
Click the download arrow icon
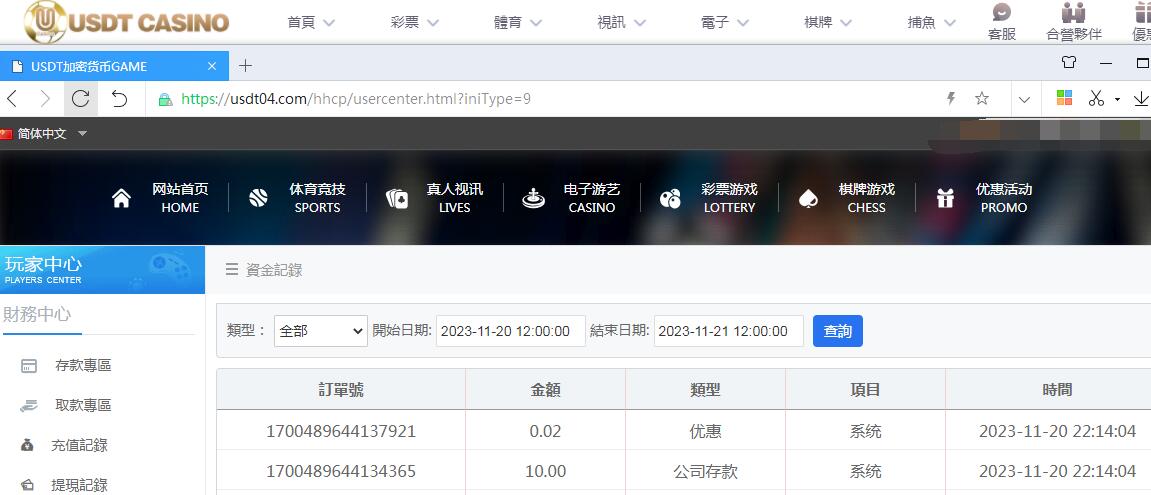(x=1141, y=98)
